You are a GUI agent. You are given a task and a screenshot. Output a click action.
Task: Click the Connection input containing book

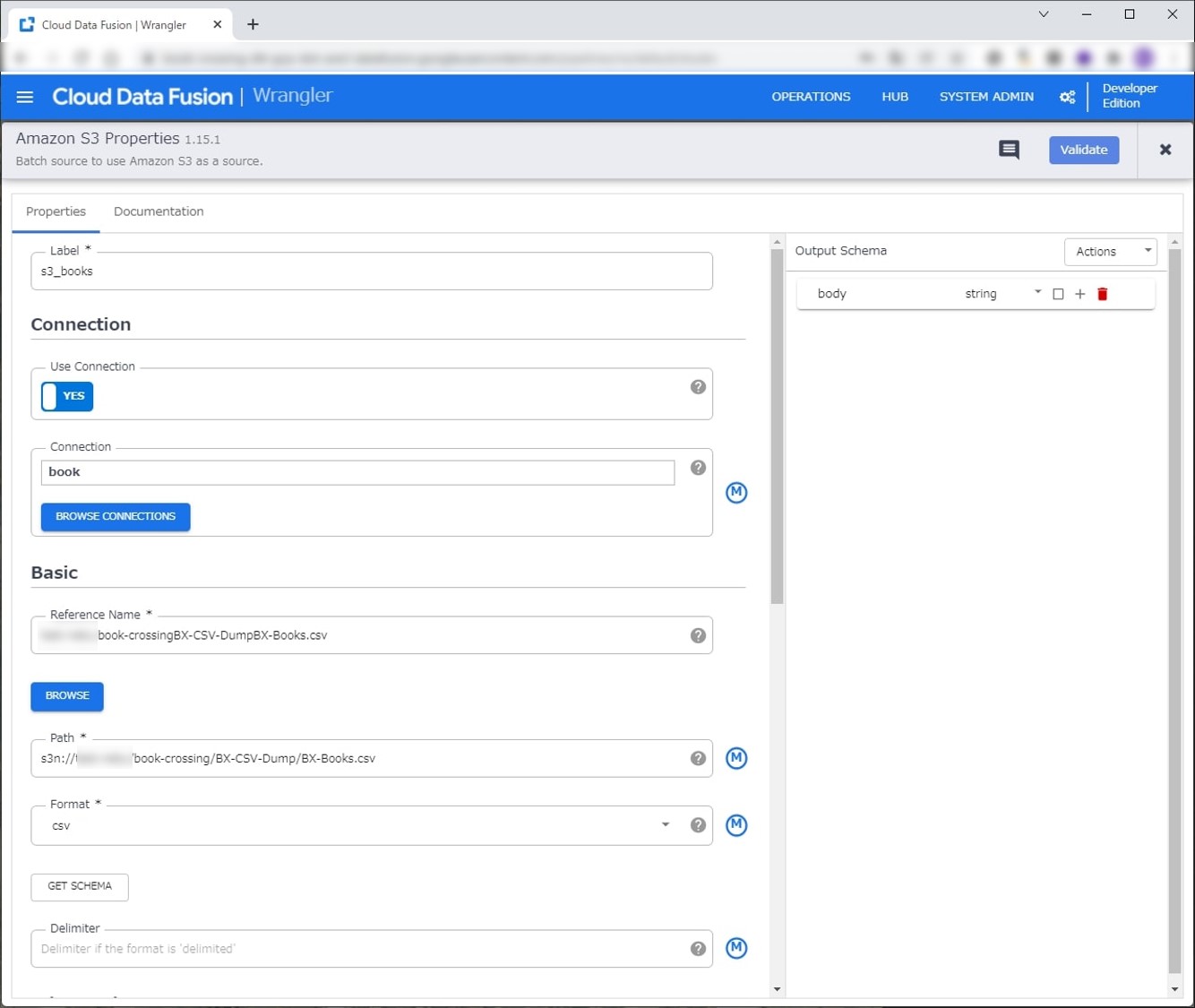[x=357, y=472]
